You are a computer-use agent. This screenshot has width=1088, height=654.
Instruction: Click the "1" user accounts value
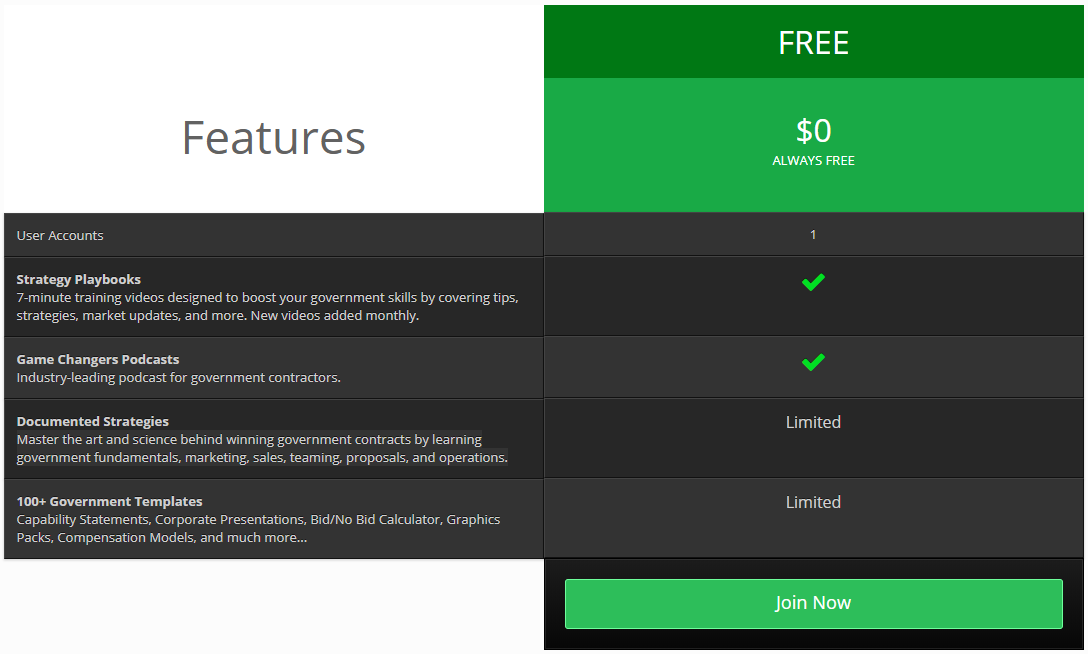[813, 234]
